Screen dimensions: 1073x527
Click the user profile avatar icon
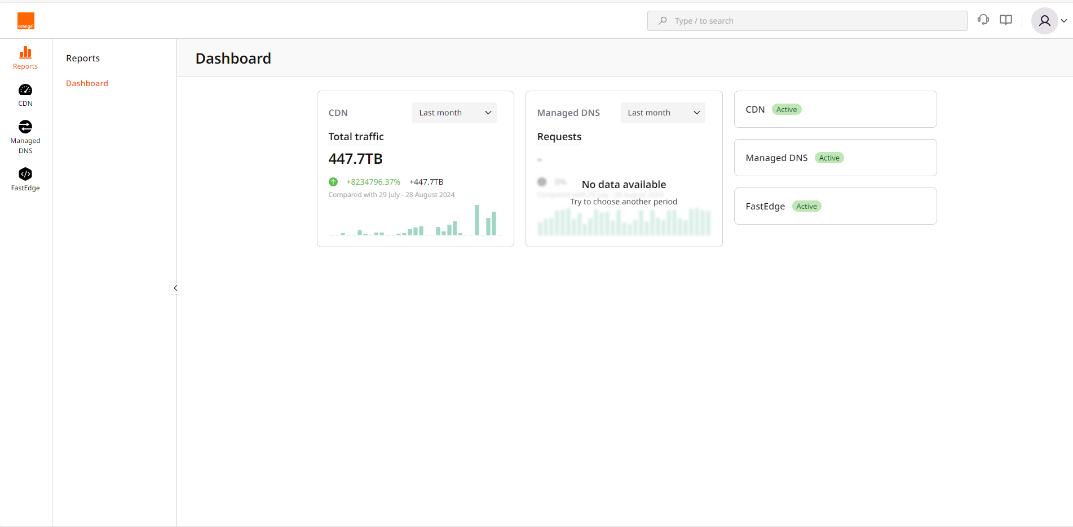[1044, 20]
